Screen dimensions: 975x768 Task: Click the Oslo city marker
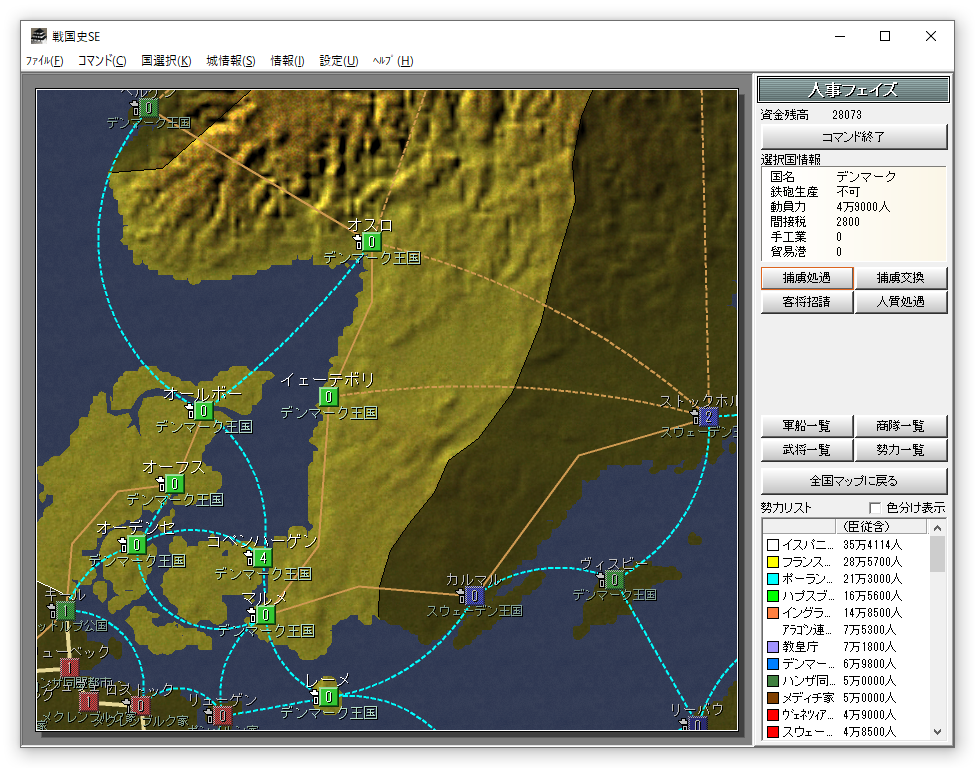click(370, 242)
